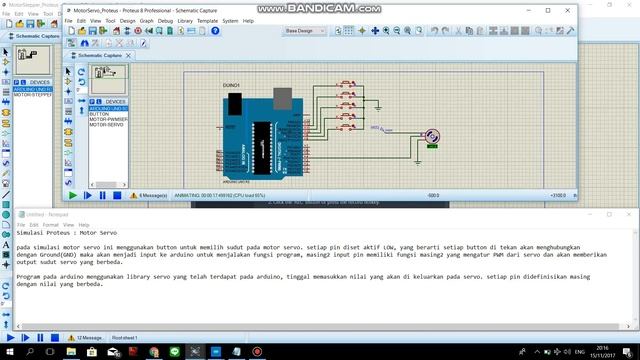Select MOTOR-PWMSERVO in devices list
Image resolution: width=640 pixels, height=360 pixels.
tap(108, 120)
